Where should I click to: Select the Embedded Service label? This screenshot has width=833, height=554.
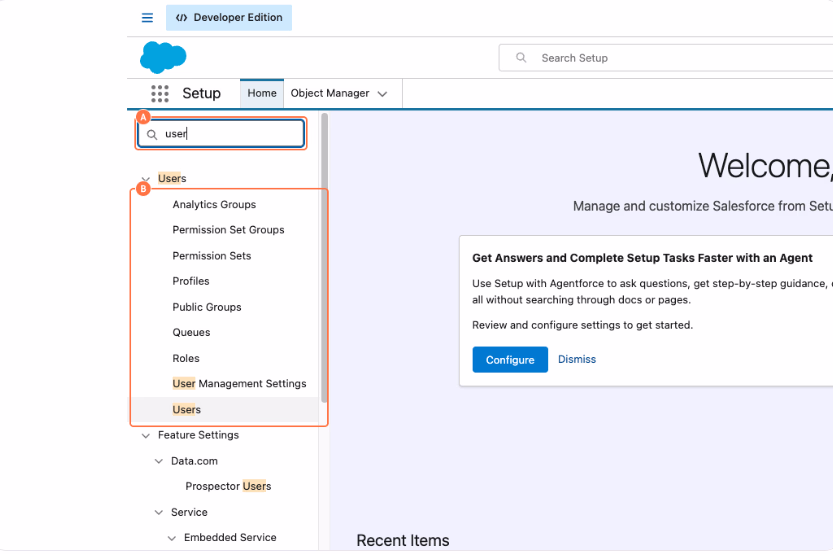coord(230,538)
